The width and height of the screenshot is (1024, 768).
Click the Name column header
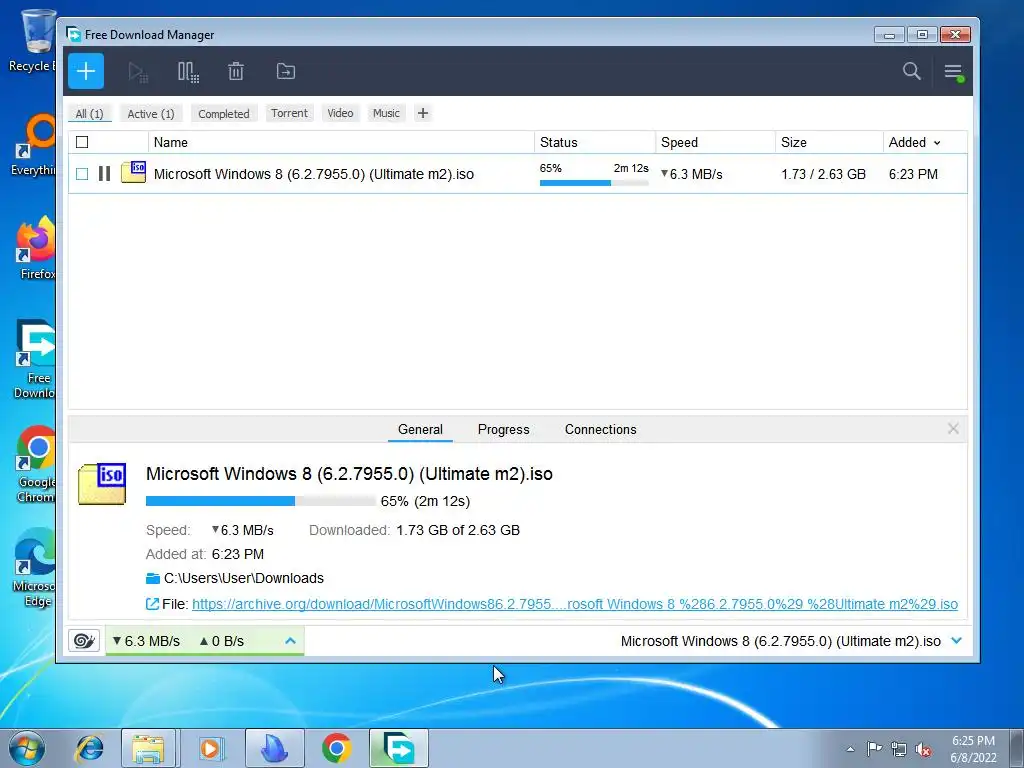point(341,142)
